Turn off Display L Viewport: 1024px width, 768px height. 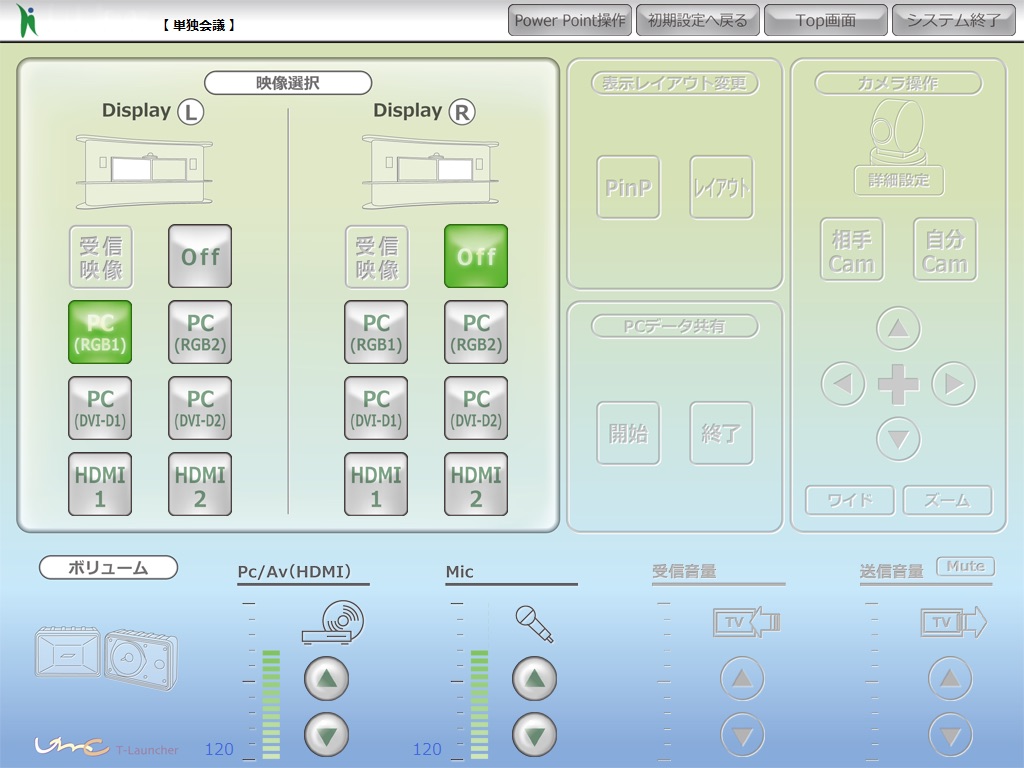click(x=200, y=256)
